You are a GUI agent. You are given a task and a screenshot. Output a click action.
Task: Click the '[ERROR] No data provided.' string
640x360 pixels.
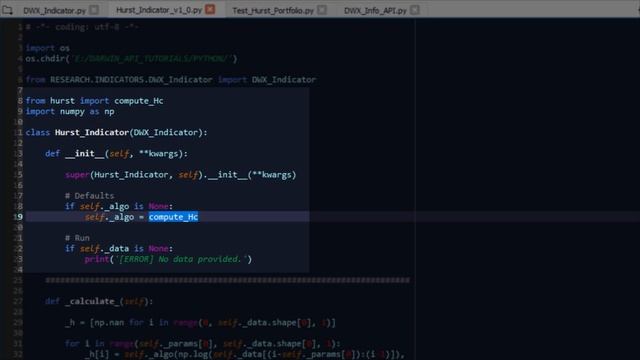click(181, 259)
